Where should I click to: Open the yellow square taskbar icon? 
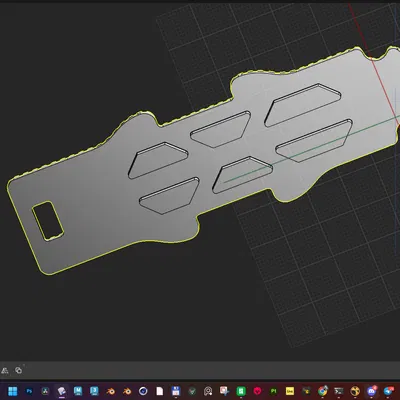290,391
